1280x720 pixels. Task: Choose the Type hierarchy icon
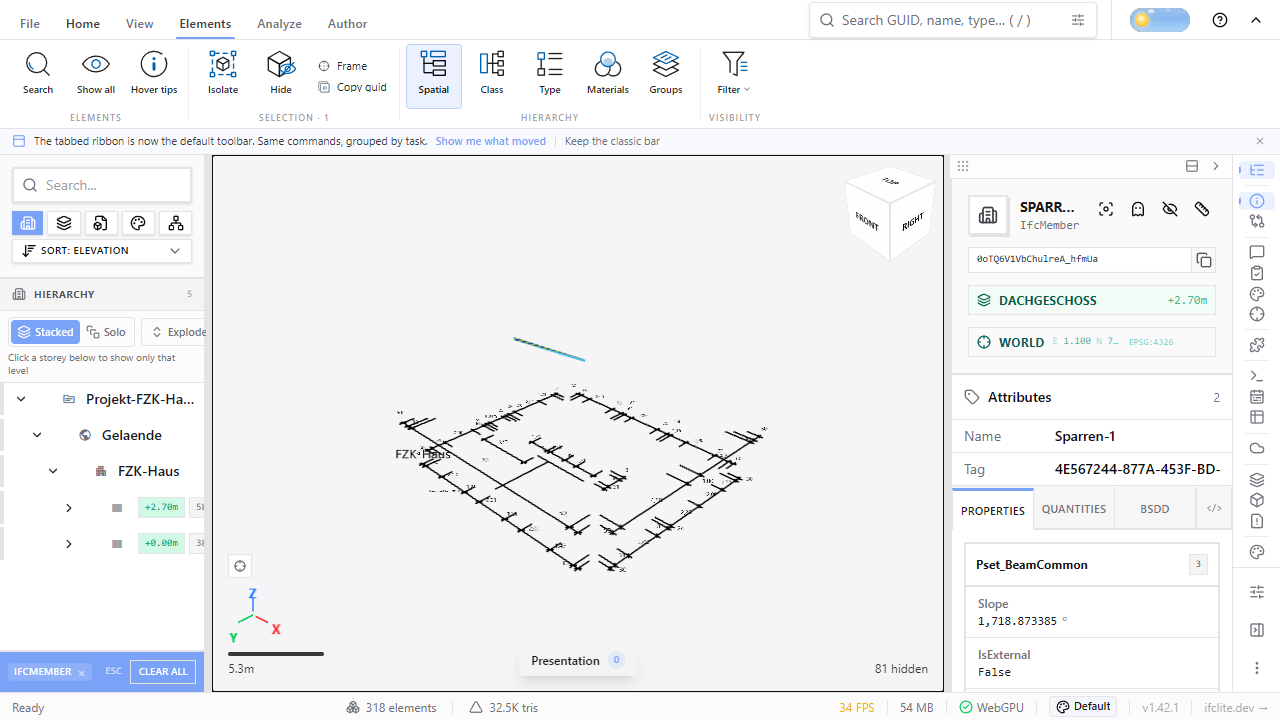[x=550, y=65]
